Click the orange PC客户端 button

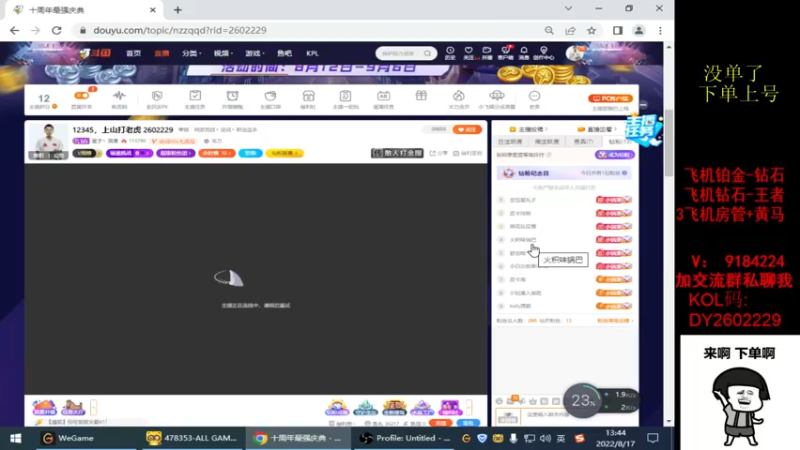click(610, 98)
